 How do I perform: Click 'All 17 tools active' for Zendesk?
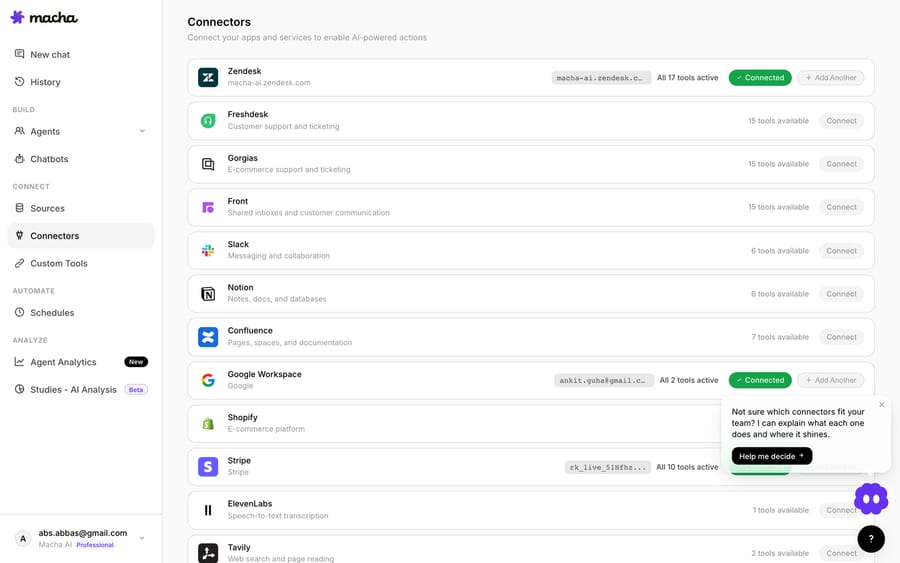point(687,77)
